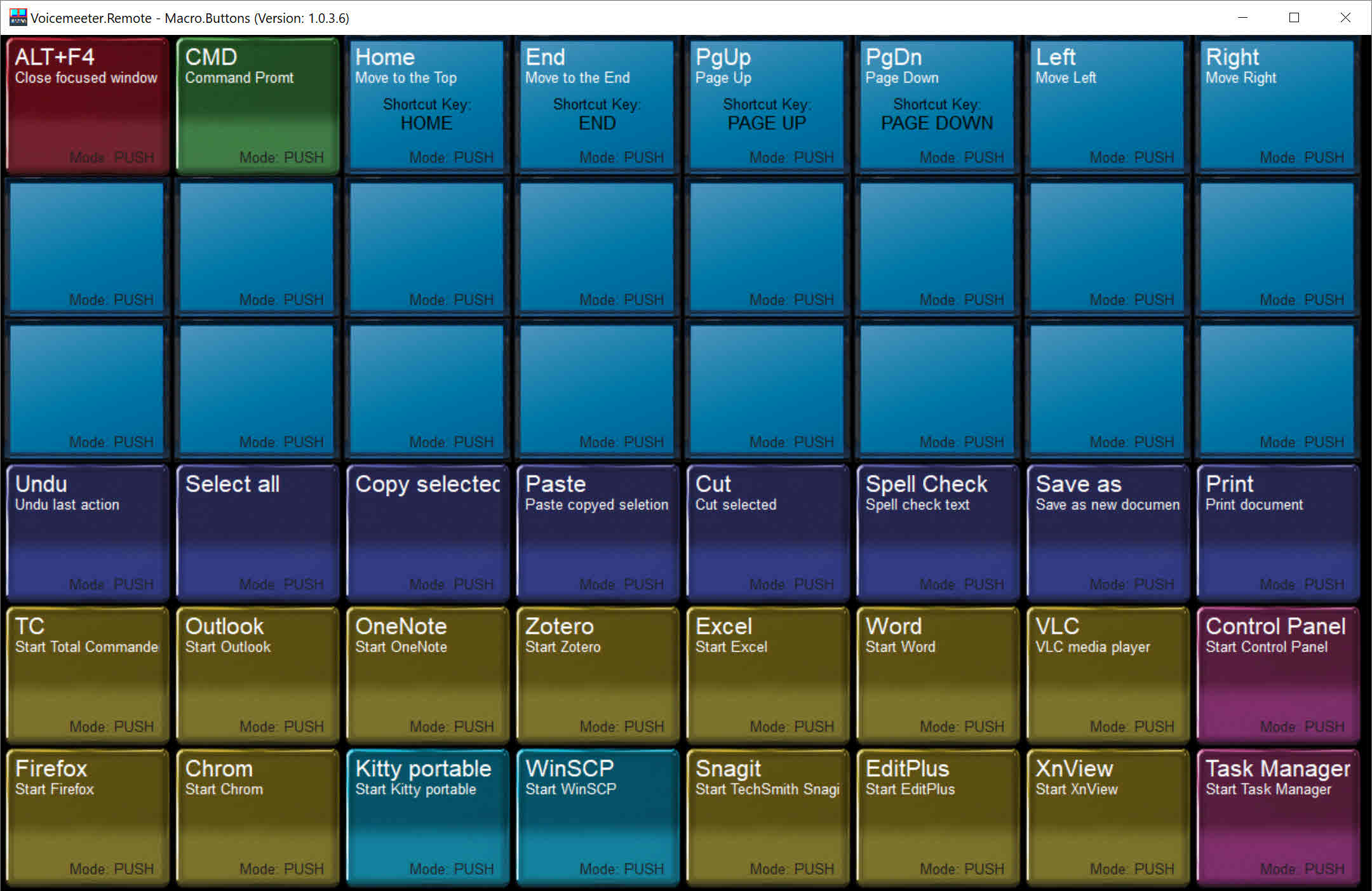The width and height of the screenshot is (1372, 891).
Task: Start Chrom macro button
Action: [257, 817]
